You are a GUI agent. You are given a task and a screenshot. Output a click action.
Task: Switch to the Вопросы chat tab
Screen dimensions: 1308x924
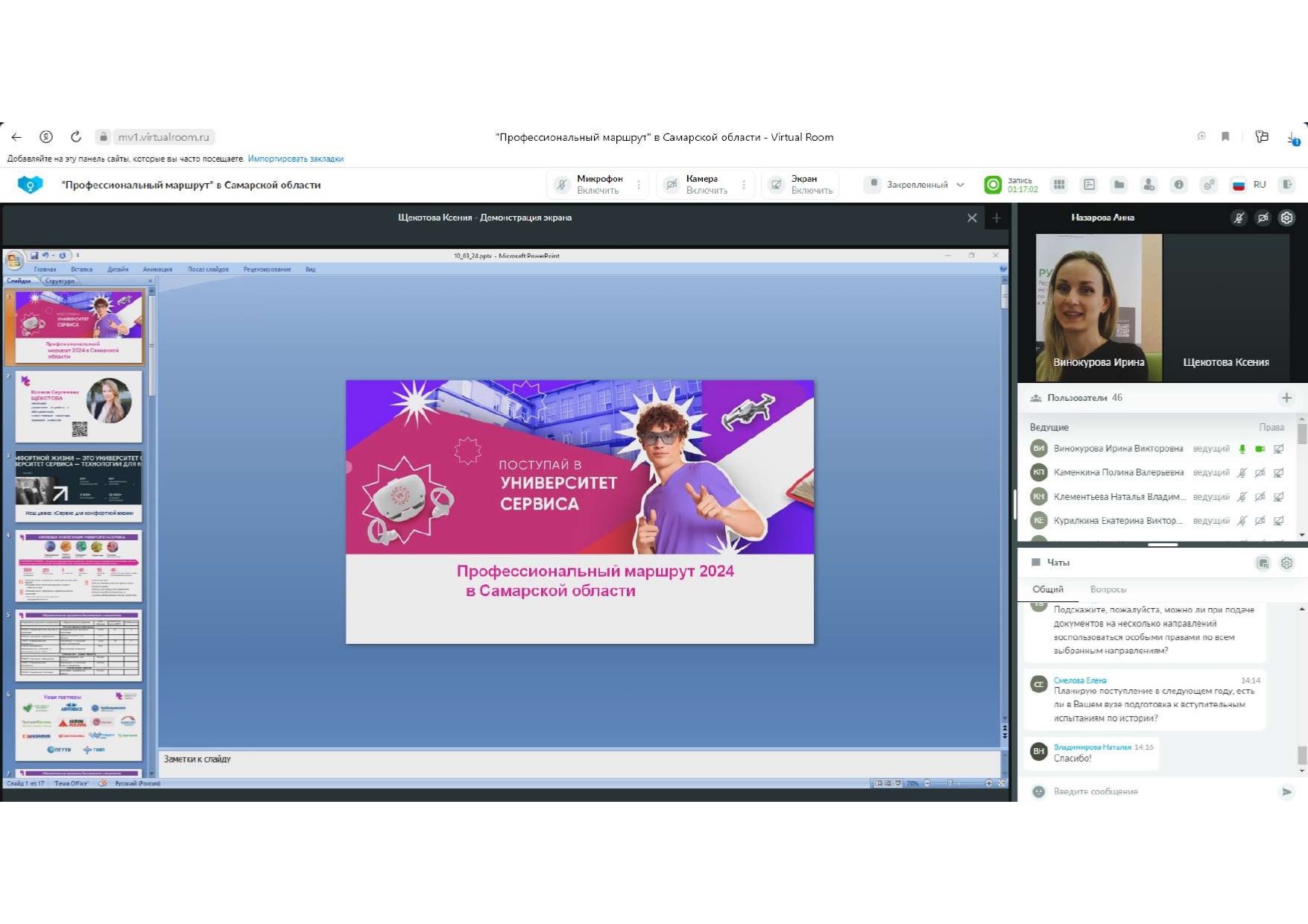click(1108, 589)
